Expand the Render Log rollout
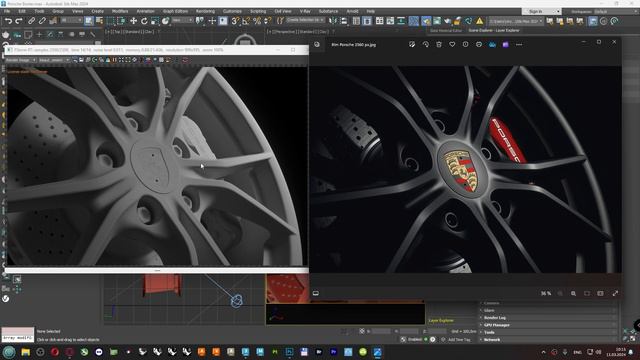640x360 pixels. click(x=548, y=318)
